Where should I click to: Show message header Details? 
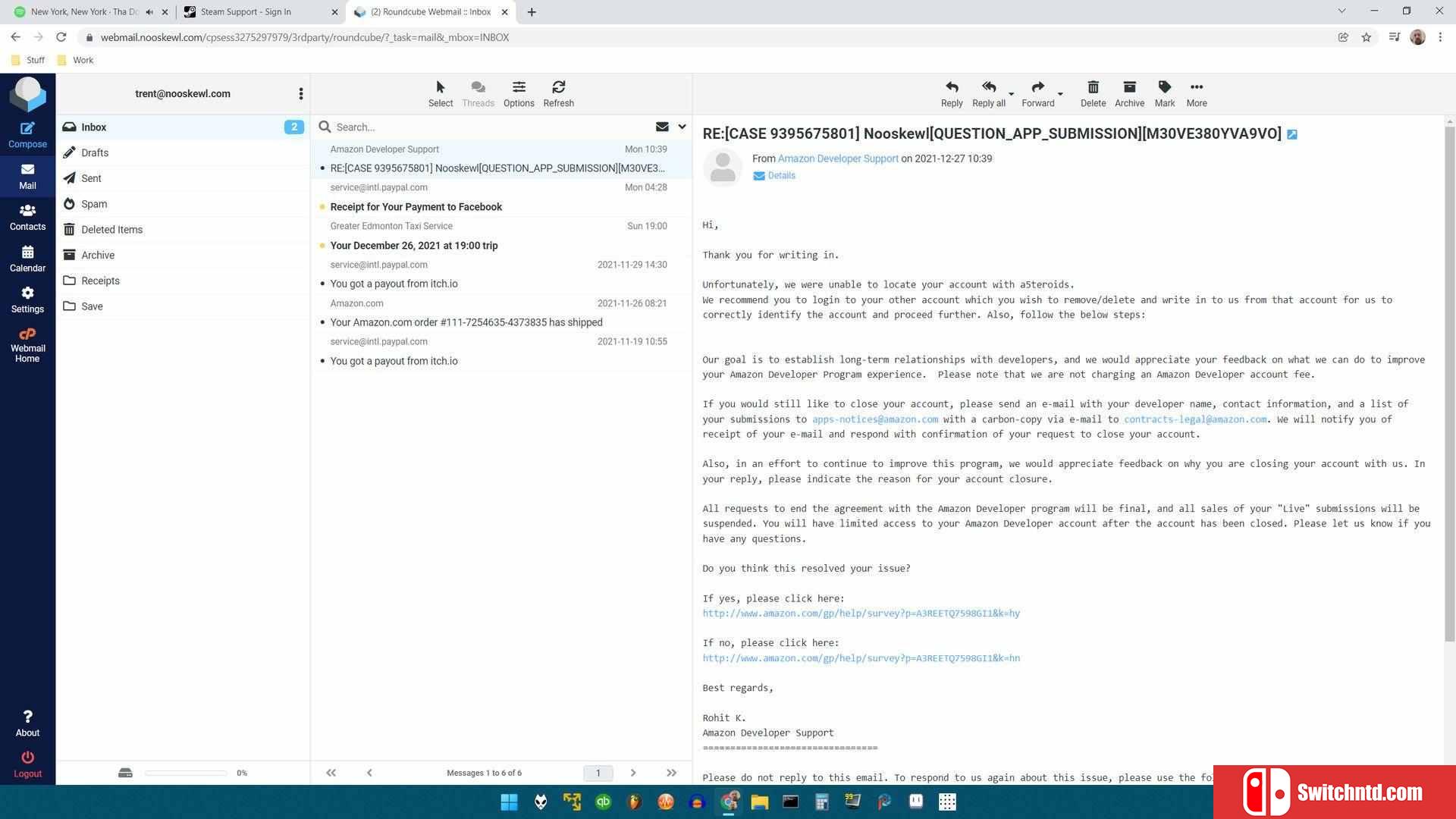click(774, 176)
